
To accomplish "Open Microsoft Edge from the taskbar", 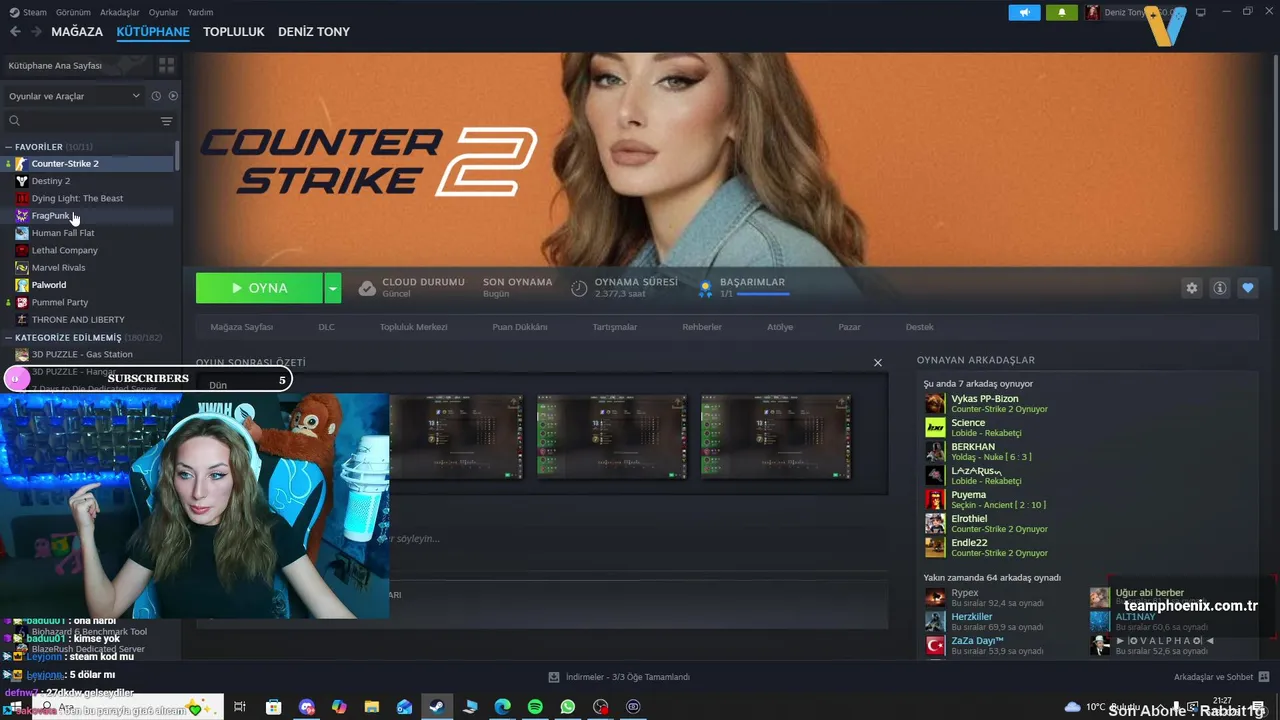I will [x=502, y=707].
